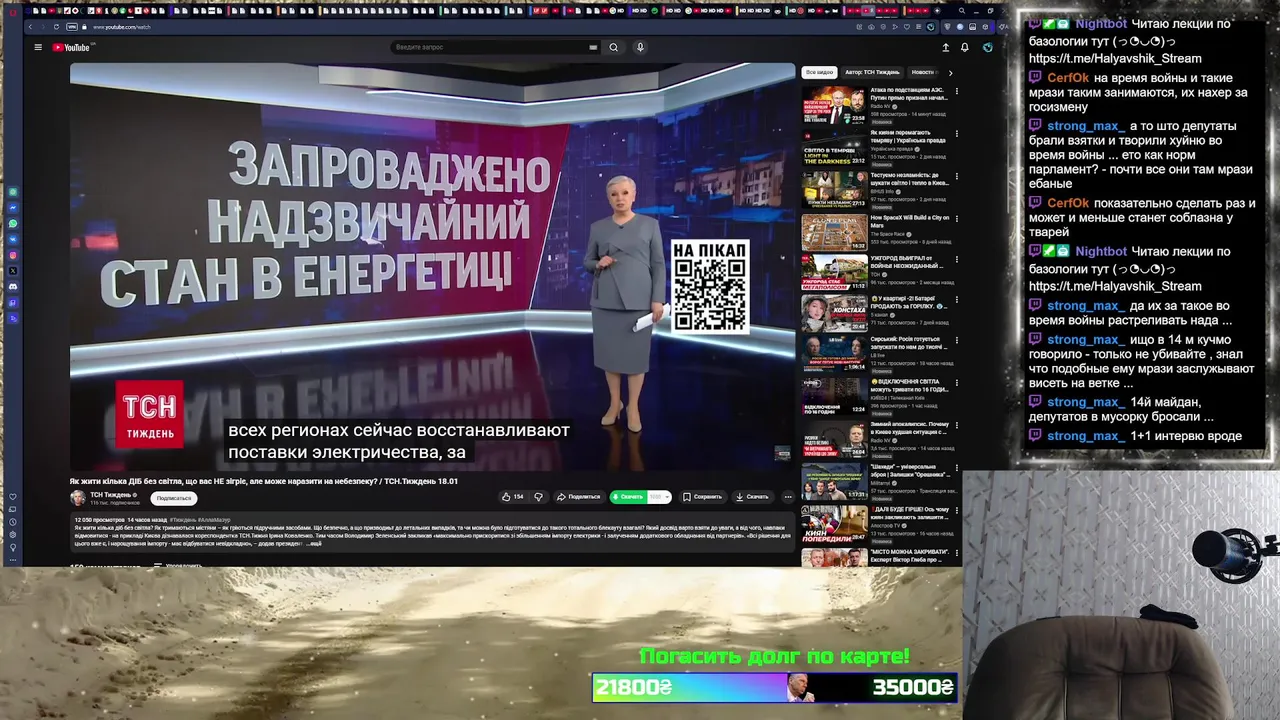1280x720 pixels.
Task: Click the Скачать button with download arrow
Action: coord(752,497)
